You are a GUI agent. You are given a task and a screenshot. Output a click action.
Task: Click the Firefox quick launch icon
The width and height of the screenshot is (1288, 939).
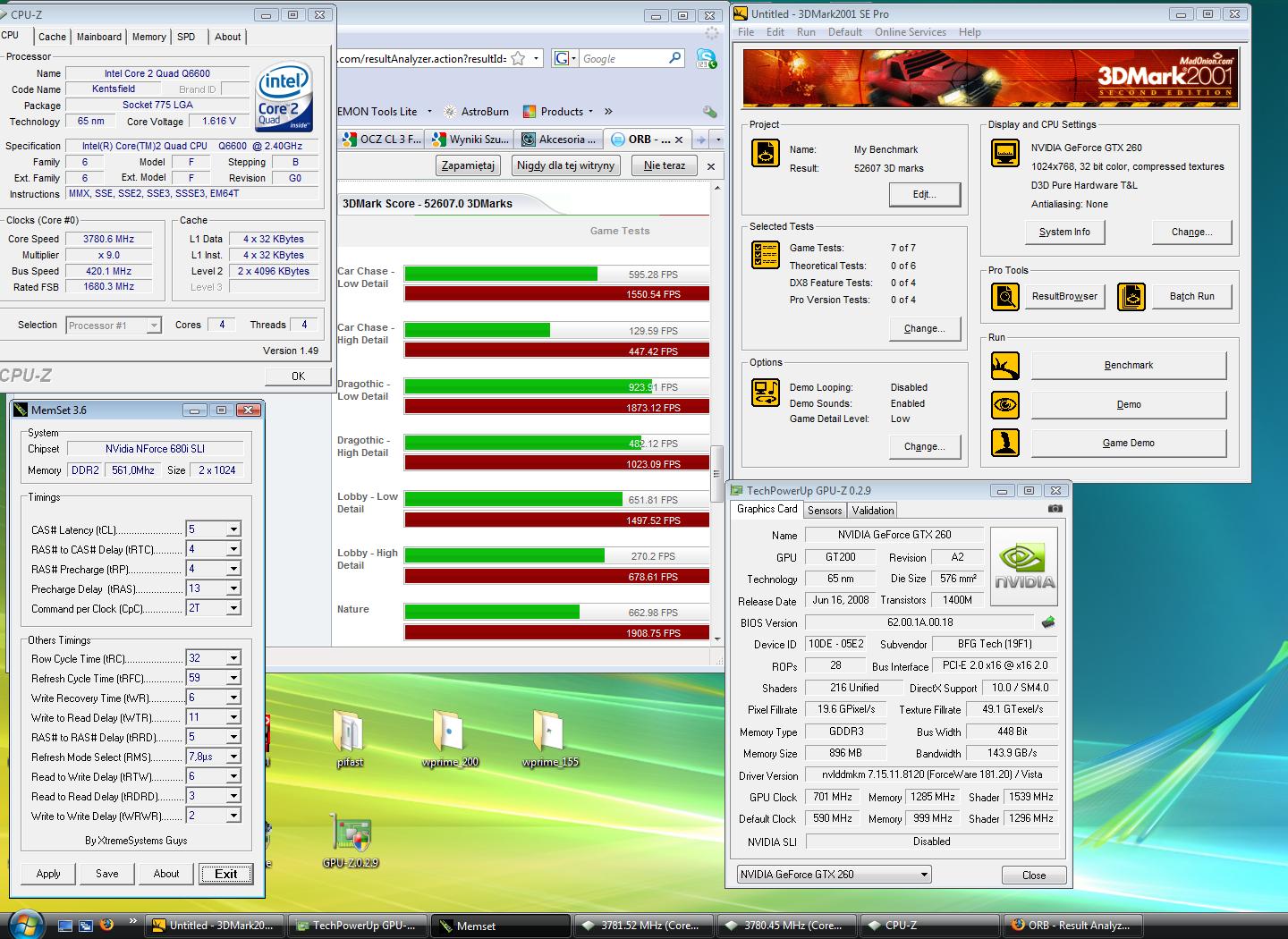[x=106, y=925]
